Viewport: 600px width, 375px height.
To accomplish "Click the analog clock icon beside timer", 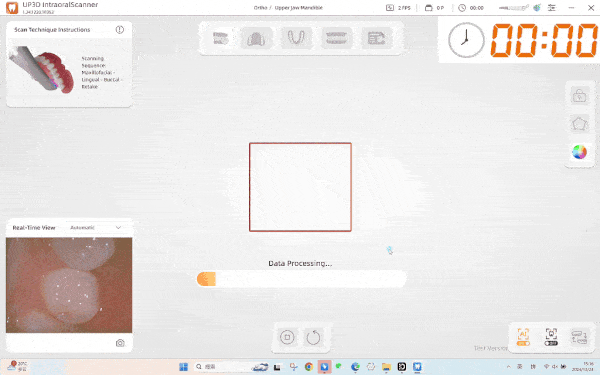I will click(466, 40).
